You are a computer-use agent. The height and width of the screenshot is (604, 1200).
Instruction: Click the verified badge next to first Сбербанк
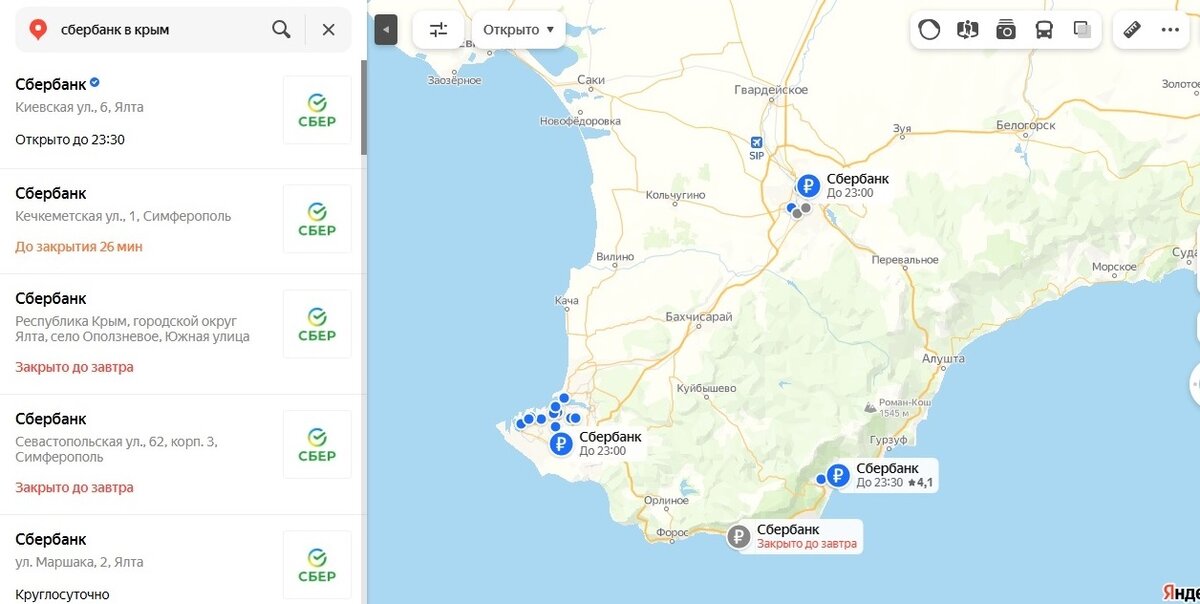point(95,83)
